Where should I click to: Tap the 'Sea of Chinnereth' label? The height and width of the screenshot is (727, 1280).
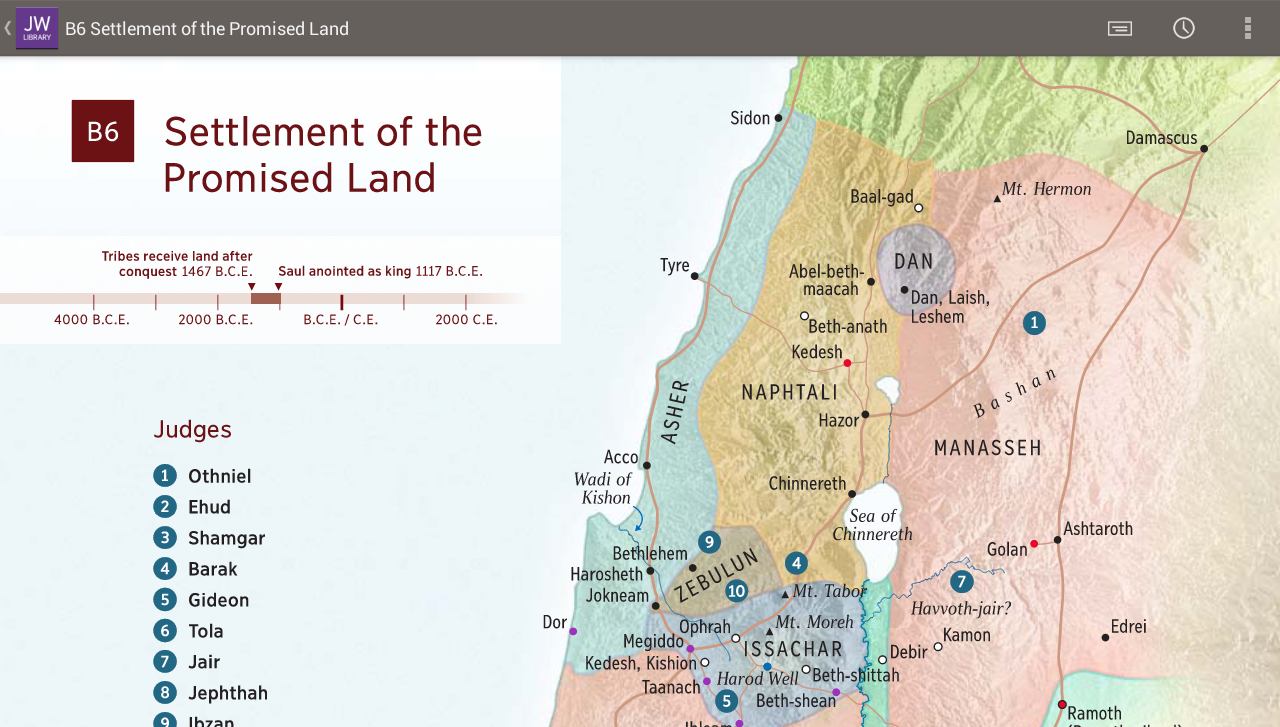coord(873,525)
